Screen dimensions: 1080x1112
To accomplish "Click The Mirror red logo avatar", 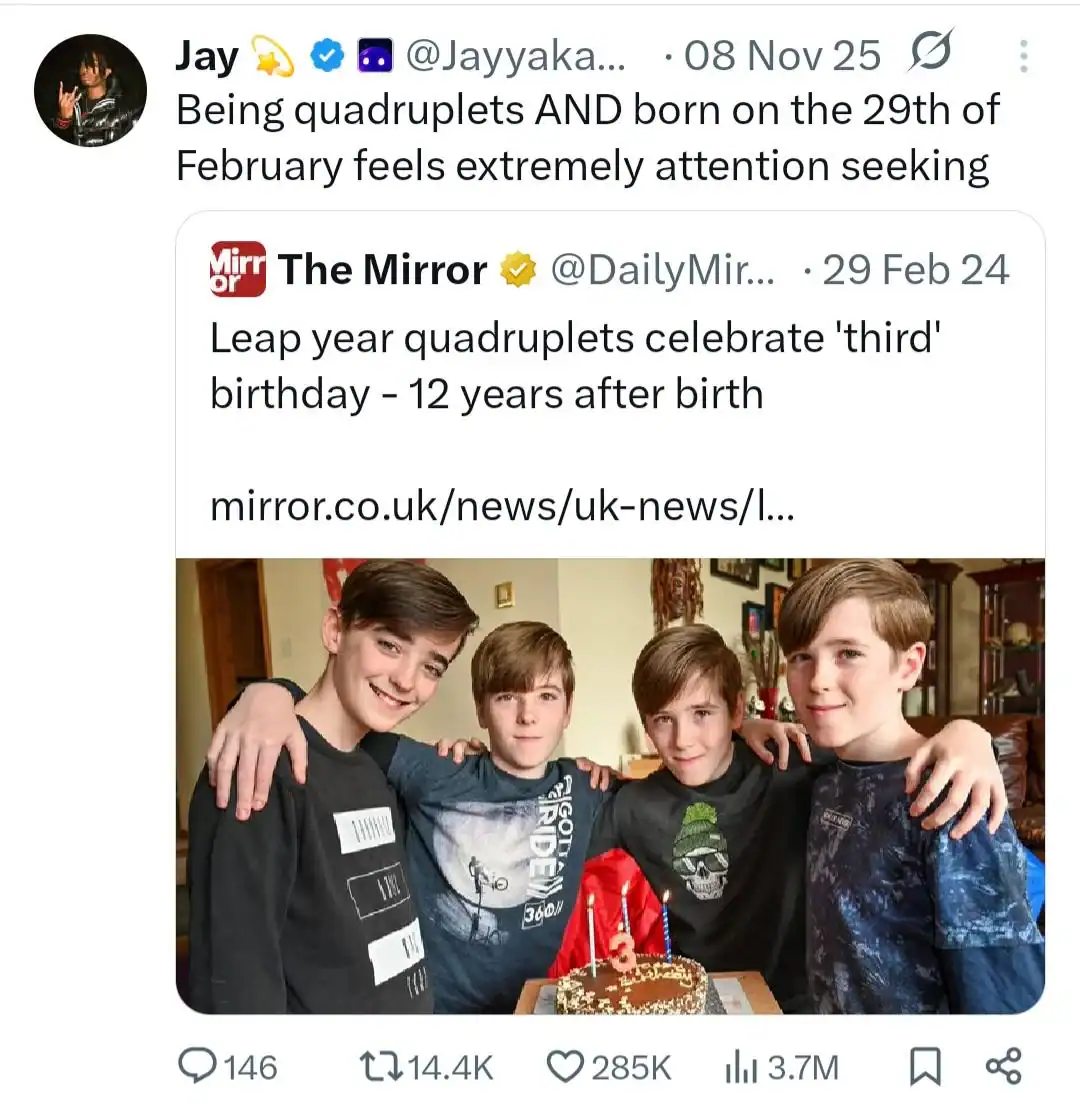I will click(x=238, y=269).
